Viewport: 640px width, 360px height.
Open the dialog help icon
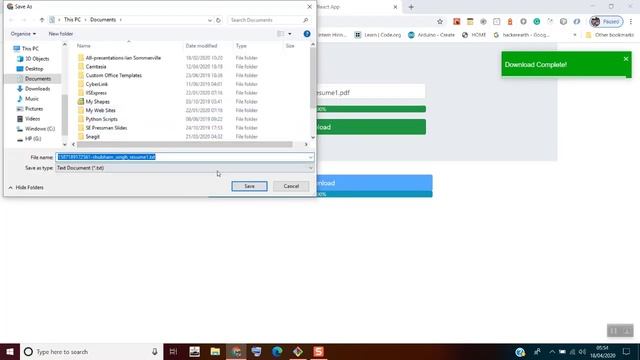[307, 34]
